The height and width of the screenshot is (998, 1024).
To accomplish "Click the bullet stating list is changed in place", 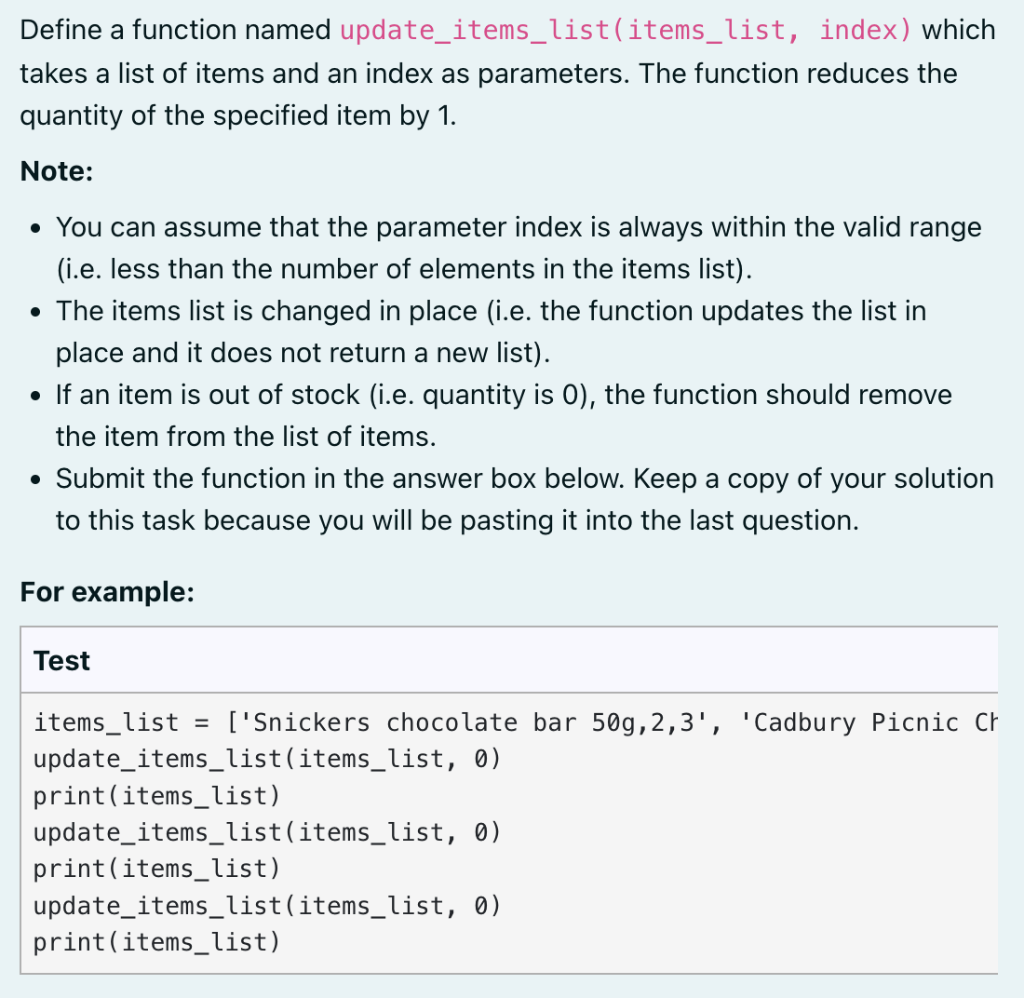I will point(491,332).
